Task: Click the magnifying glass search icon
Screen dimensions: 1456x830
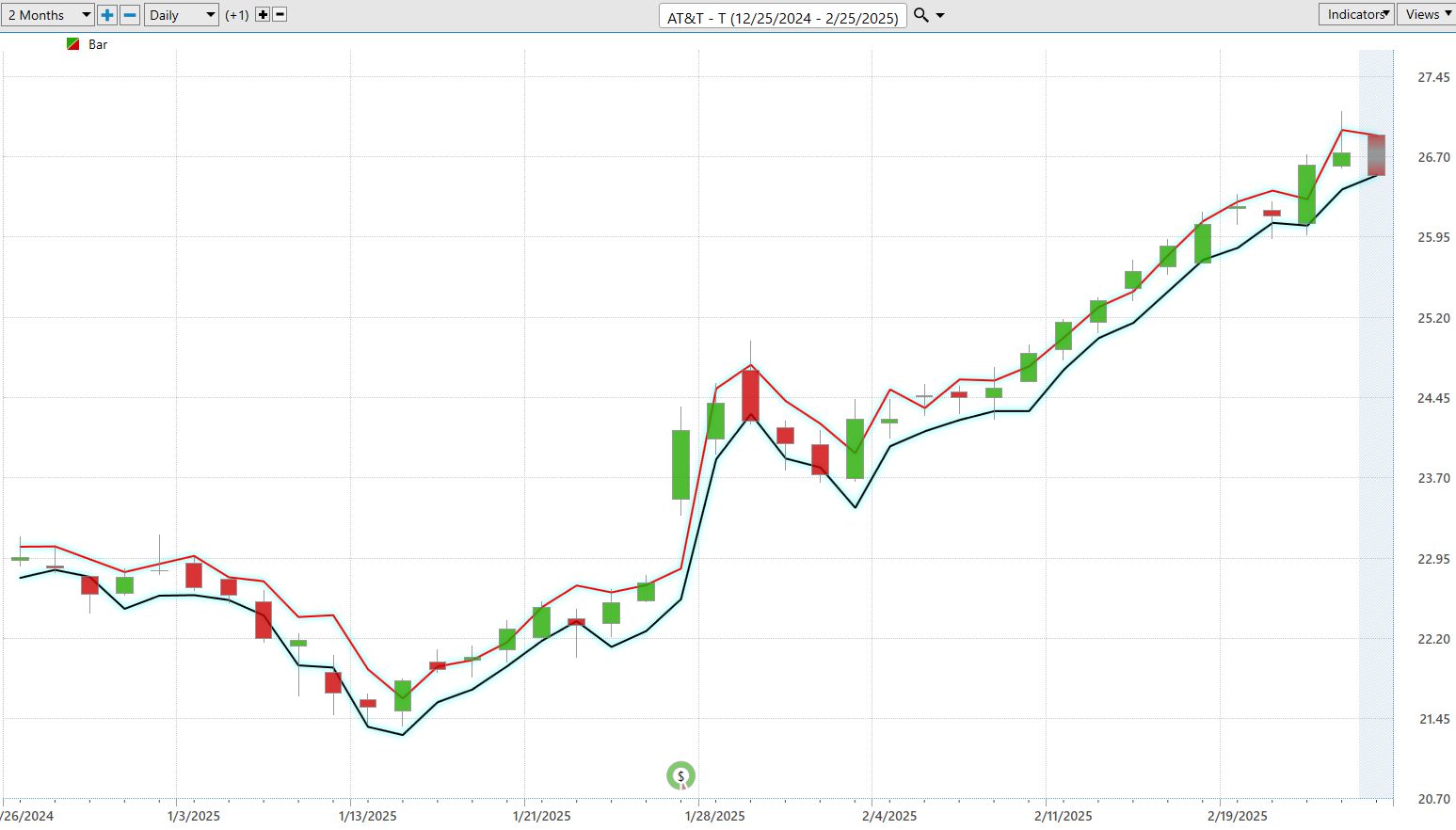Action: point(921,15)
